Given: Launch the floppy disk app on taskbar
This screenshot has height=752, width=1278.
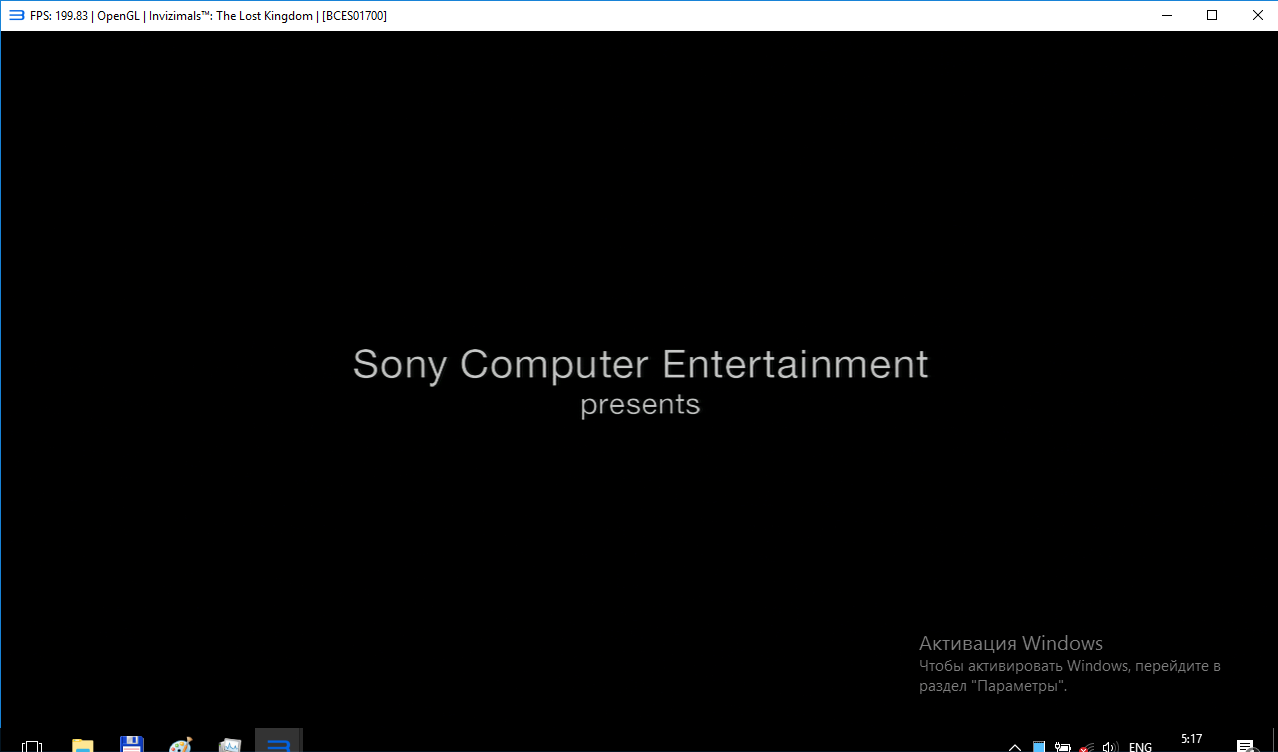Looking at the screenshot, I should point(131,745).
